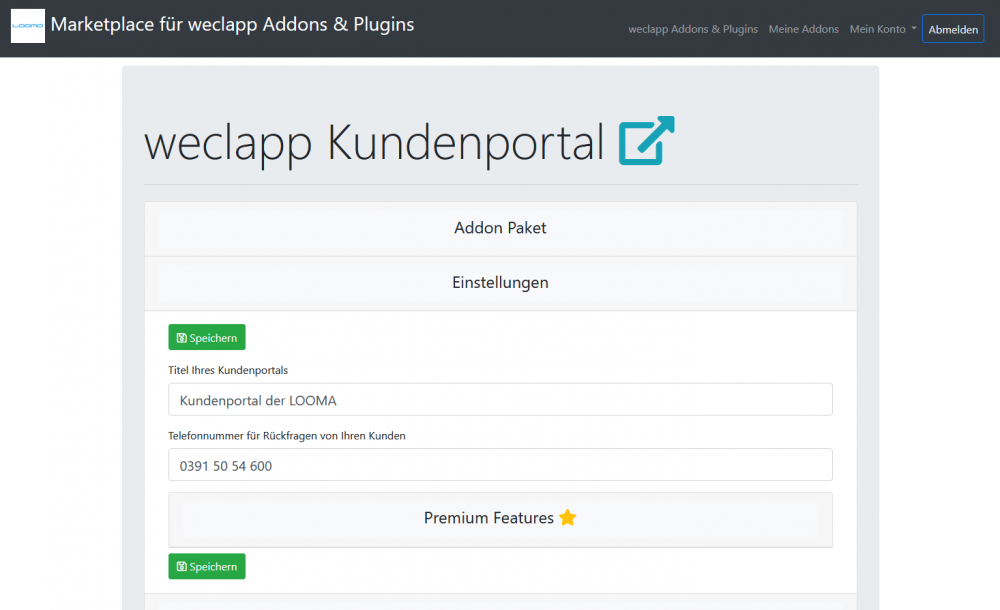Collapse the Einstellungen section

(500, 283)
